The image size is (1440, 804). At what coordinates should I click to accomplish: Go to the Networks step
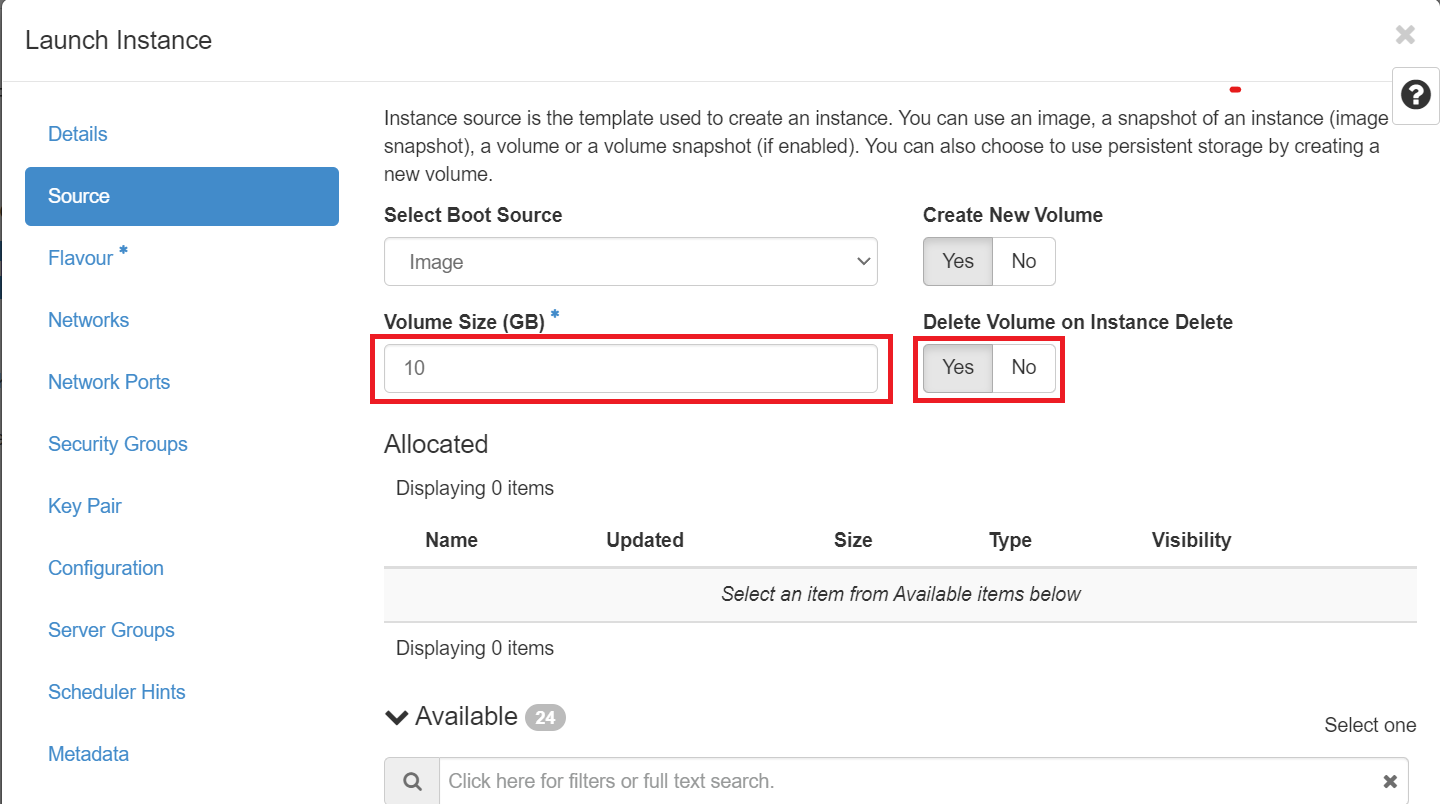coord(89,320)
